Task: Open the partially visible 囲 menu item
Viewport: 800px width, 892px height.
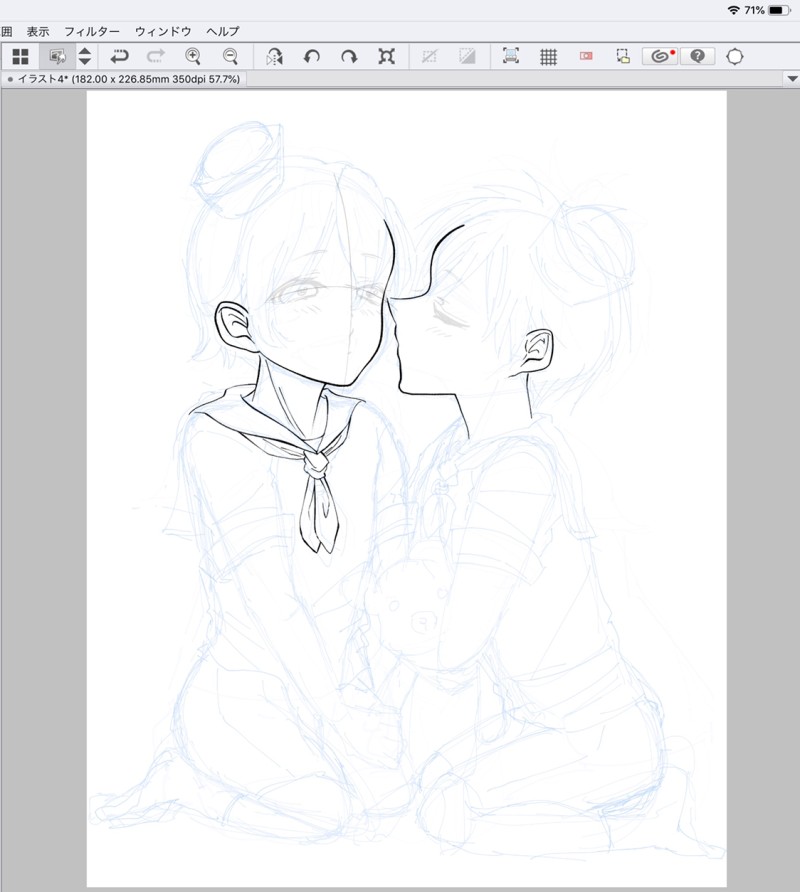Action: coord(6,32)
